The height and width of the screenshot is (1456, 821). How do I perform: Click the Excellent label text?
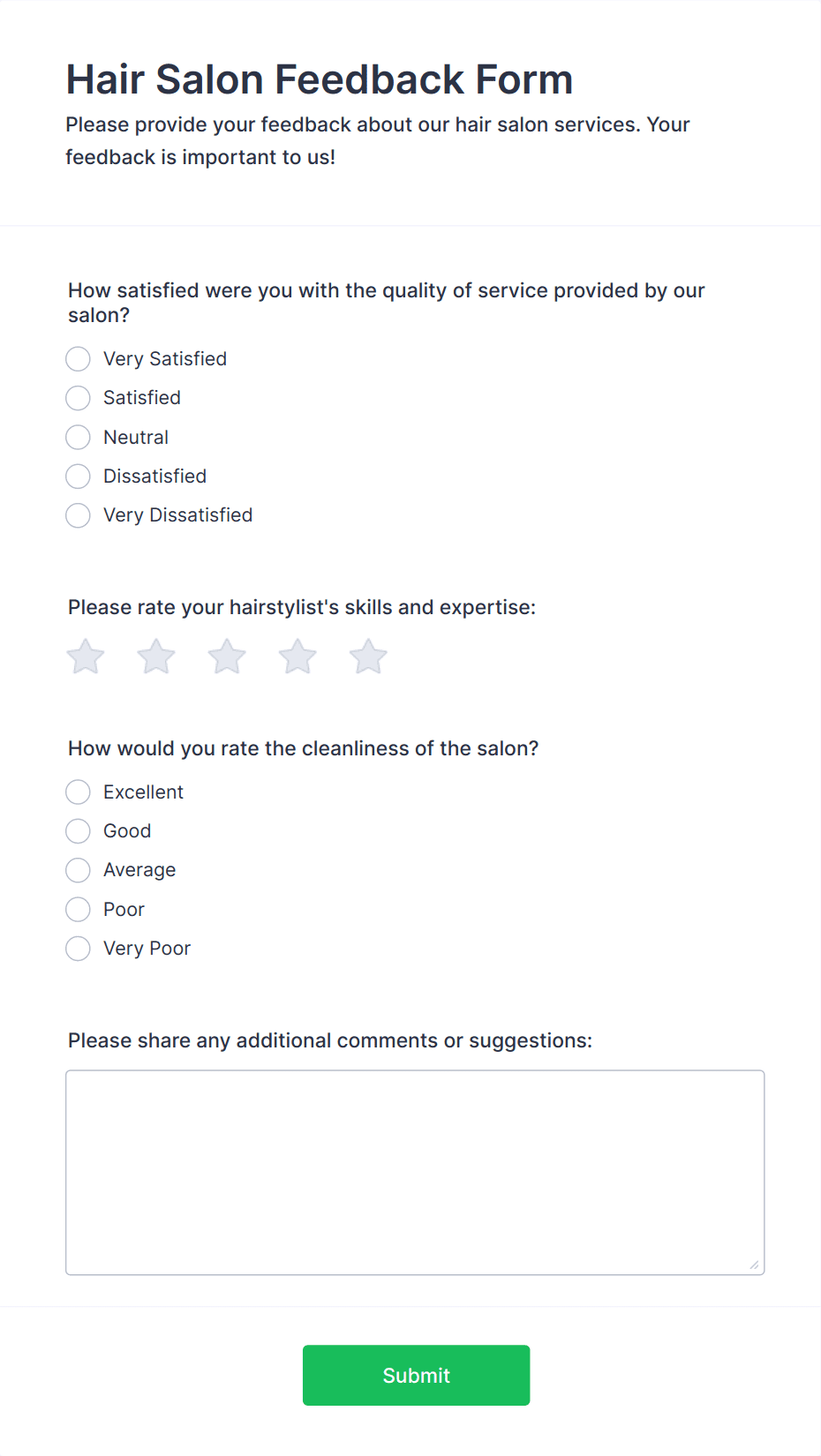coord(143,792)
